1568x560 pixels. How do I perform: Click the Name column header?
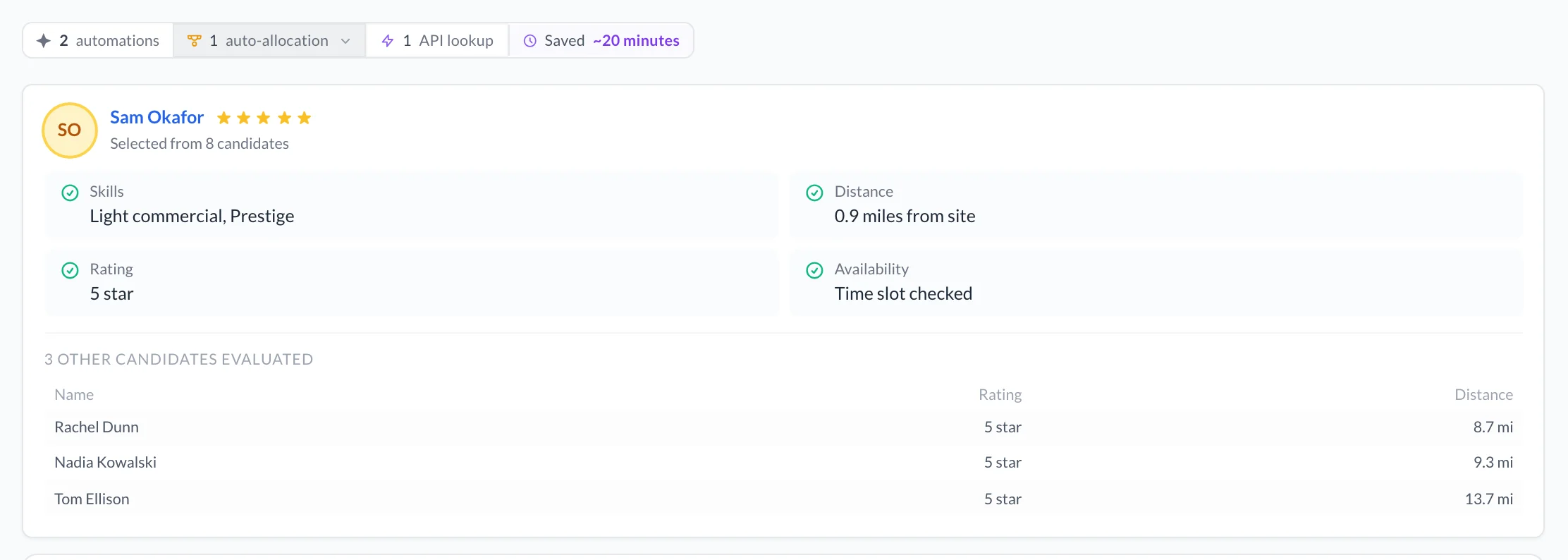[74, 394]
